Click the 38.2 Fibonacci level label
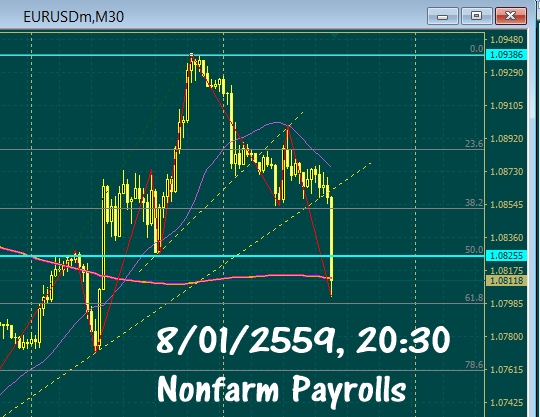540x417 pixels. pyautogui.click(x=474, y=203)
